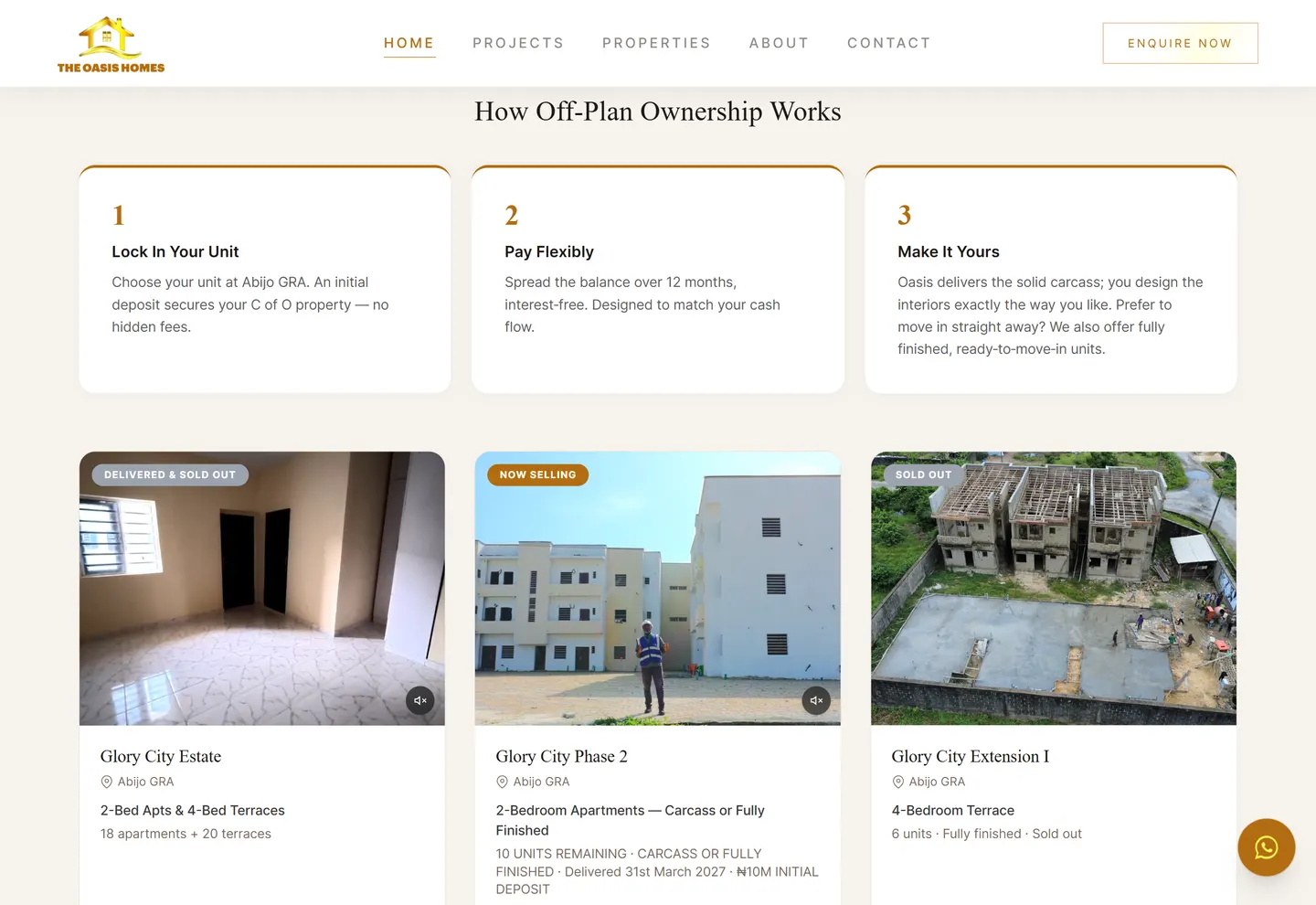Select the Glory City Estate interior thumbnail

point(262,589)
